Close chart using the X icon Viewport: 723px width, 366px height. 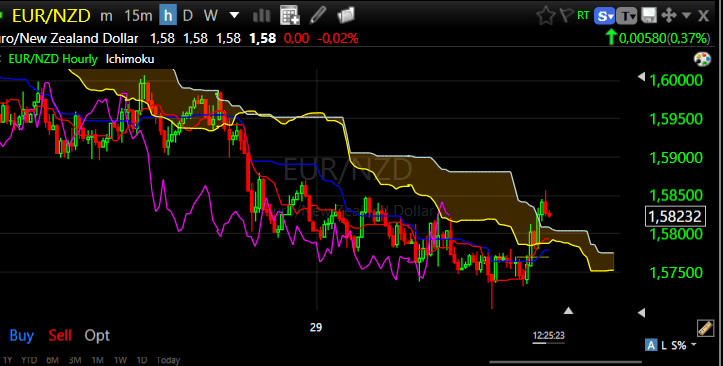(703, 16)
